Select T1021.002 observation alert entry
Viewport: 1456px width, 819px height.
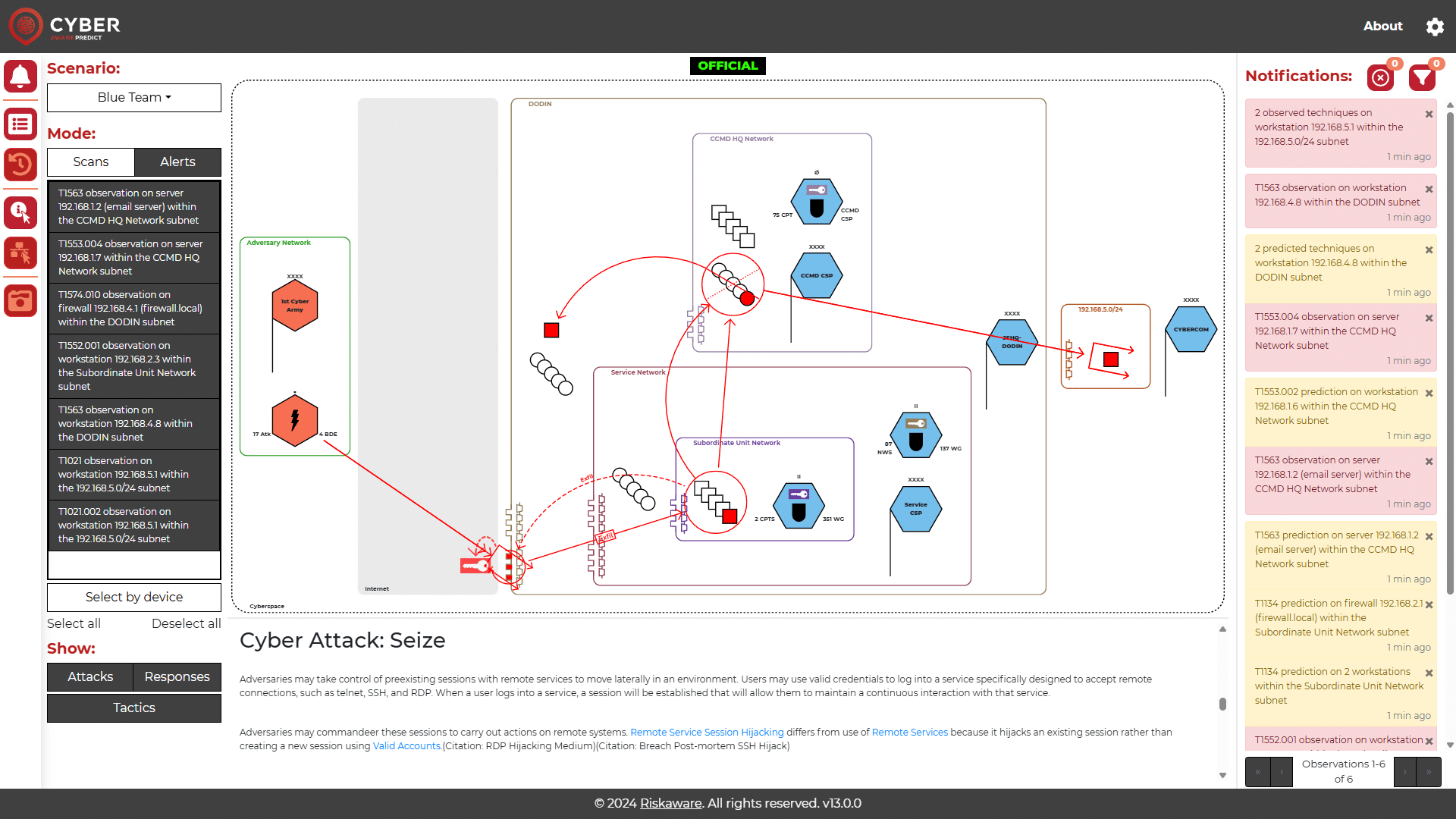[x=134, y=526]
